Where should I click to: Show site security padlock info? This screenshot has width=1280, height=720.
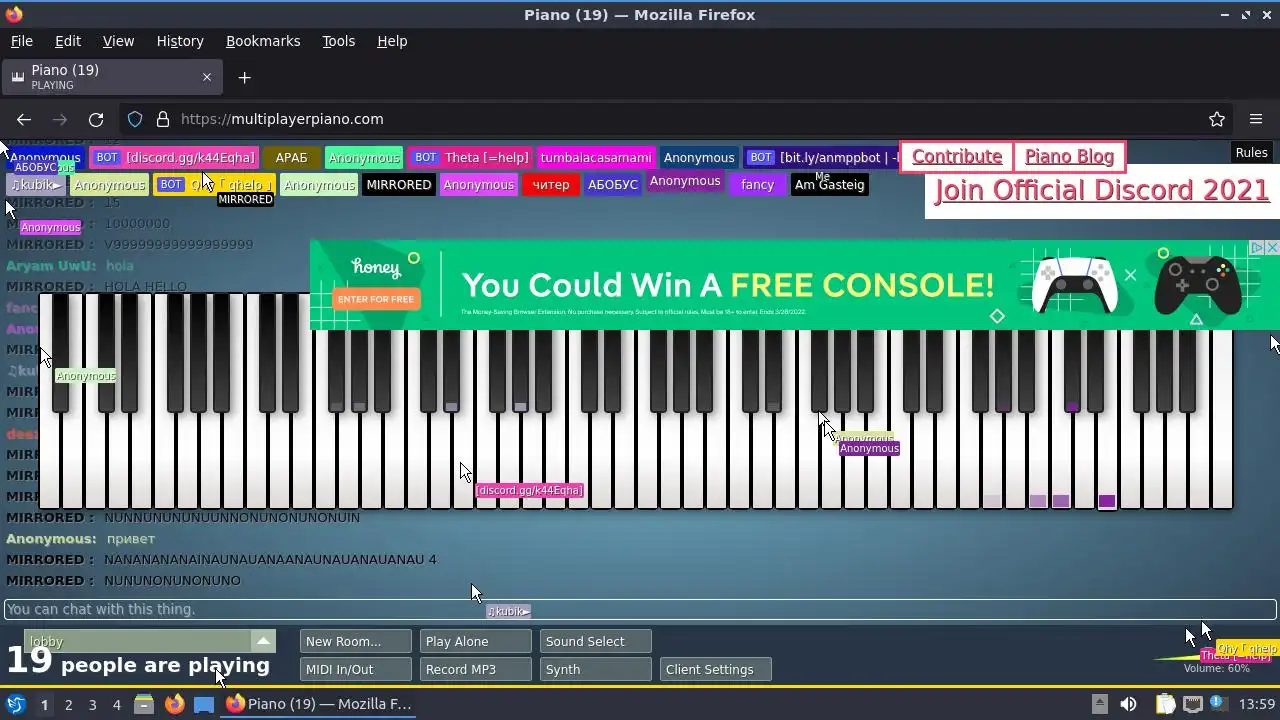163,119
